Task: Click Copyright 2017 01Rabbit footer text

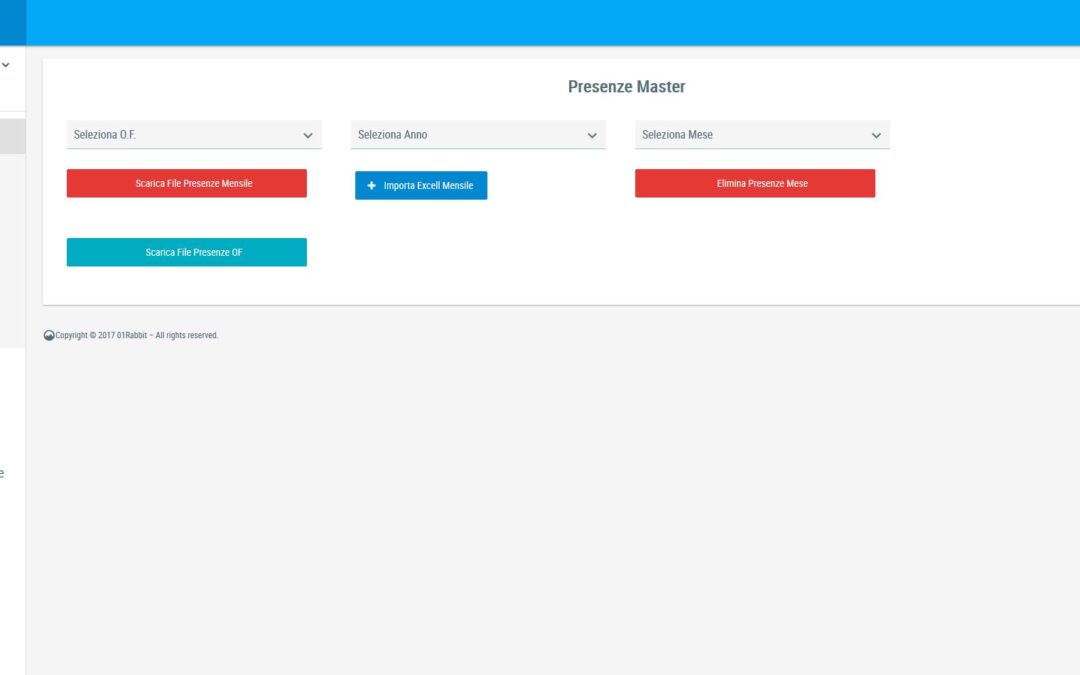Action: pyautogui.click(x=136, y=335)
